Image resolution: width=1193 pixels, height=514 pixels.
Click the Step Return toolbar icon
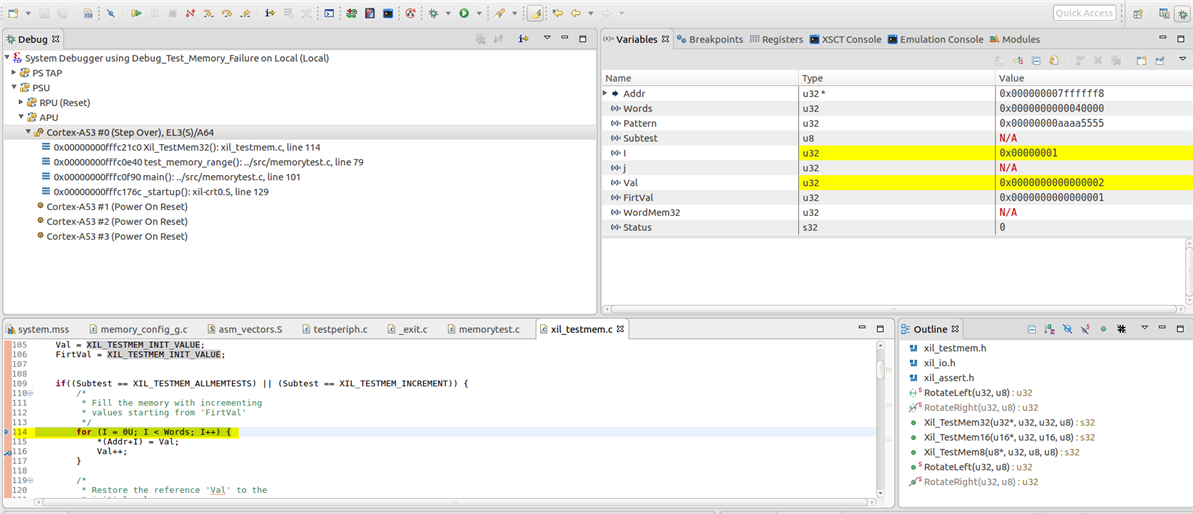(245, 13)
